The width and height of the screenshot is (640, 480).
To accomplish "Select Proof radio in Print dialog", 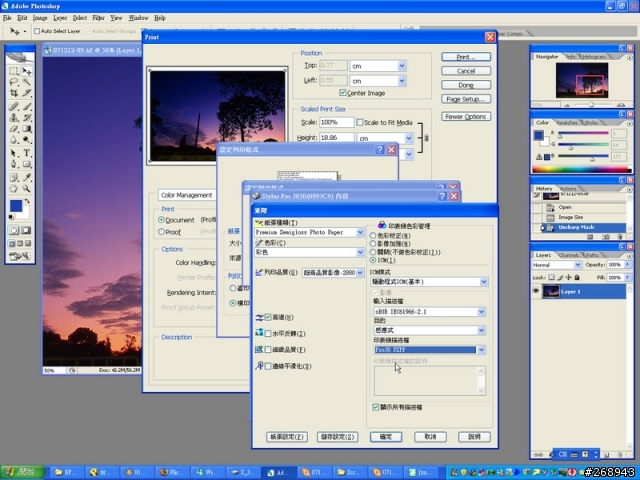I will pyautogui.click(x=161, y=231).
